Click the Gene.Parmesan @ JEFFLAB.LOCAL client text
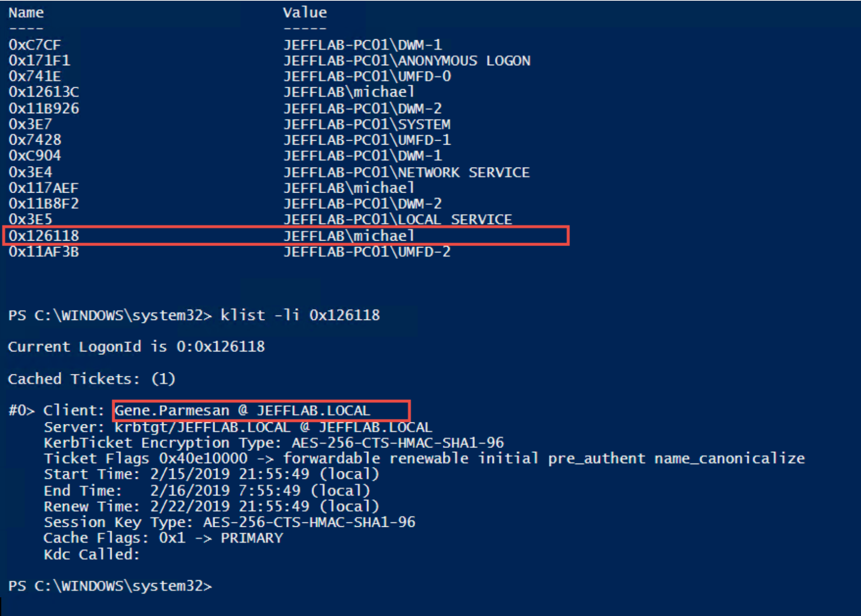The height and width of the screenshot is (616, 861). point(242,411)
